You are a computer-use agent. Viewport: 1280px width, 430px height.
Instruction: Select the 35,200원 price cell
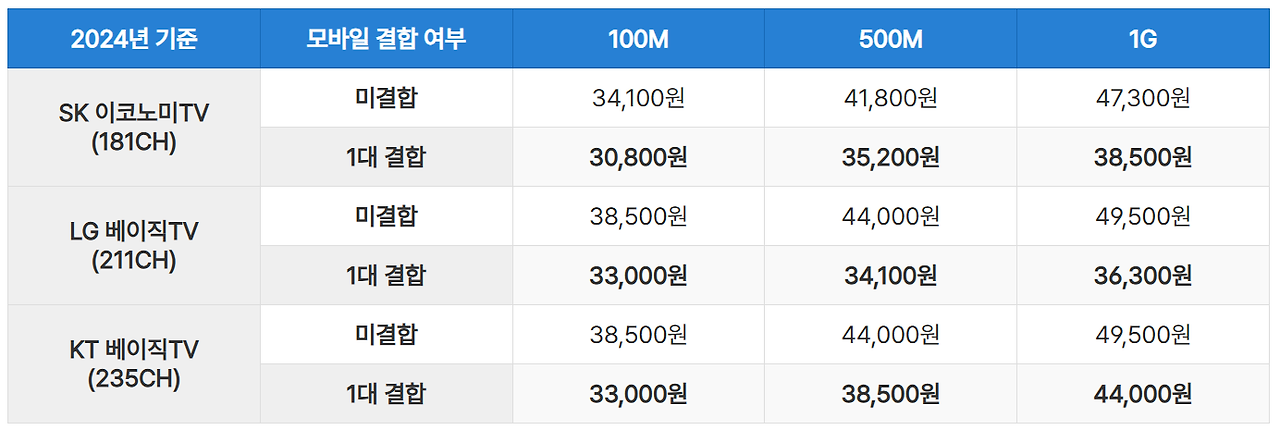[x=891, y=157]
